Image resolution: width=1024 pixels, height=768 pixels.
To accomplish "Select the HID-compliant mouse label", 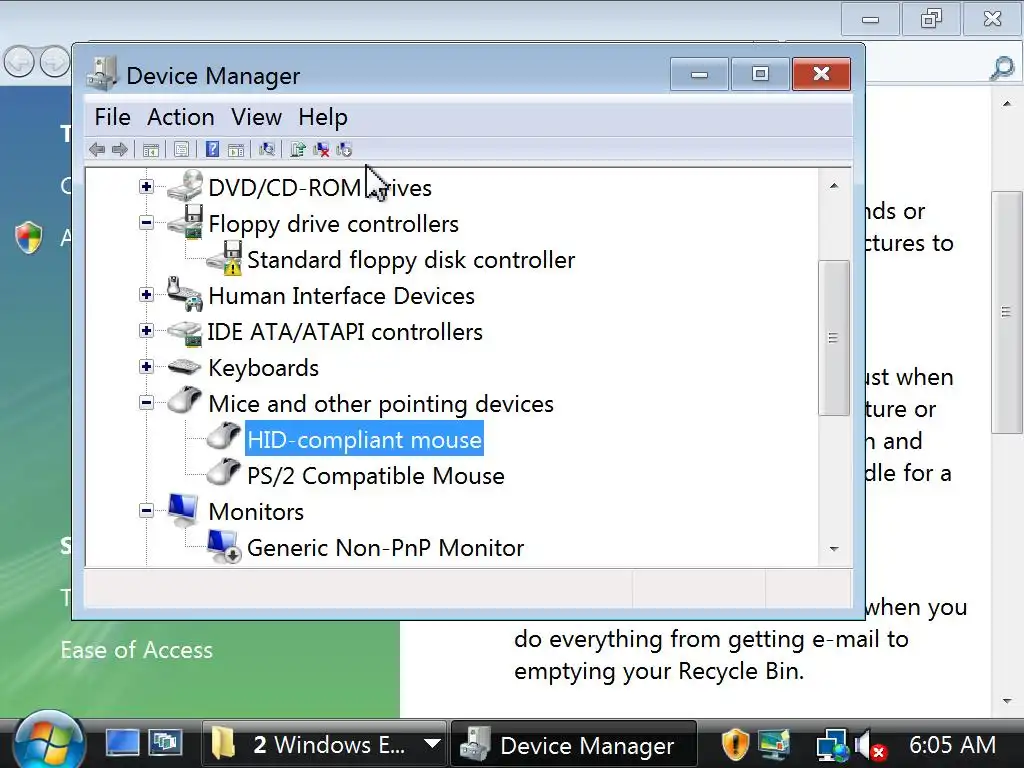I will point(364,440).
